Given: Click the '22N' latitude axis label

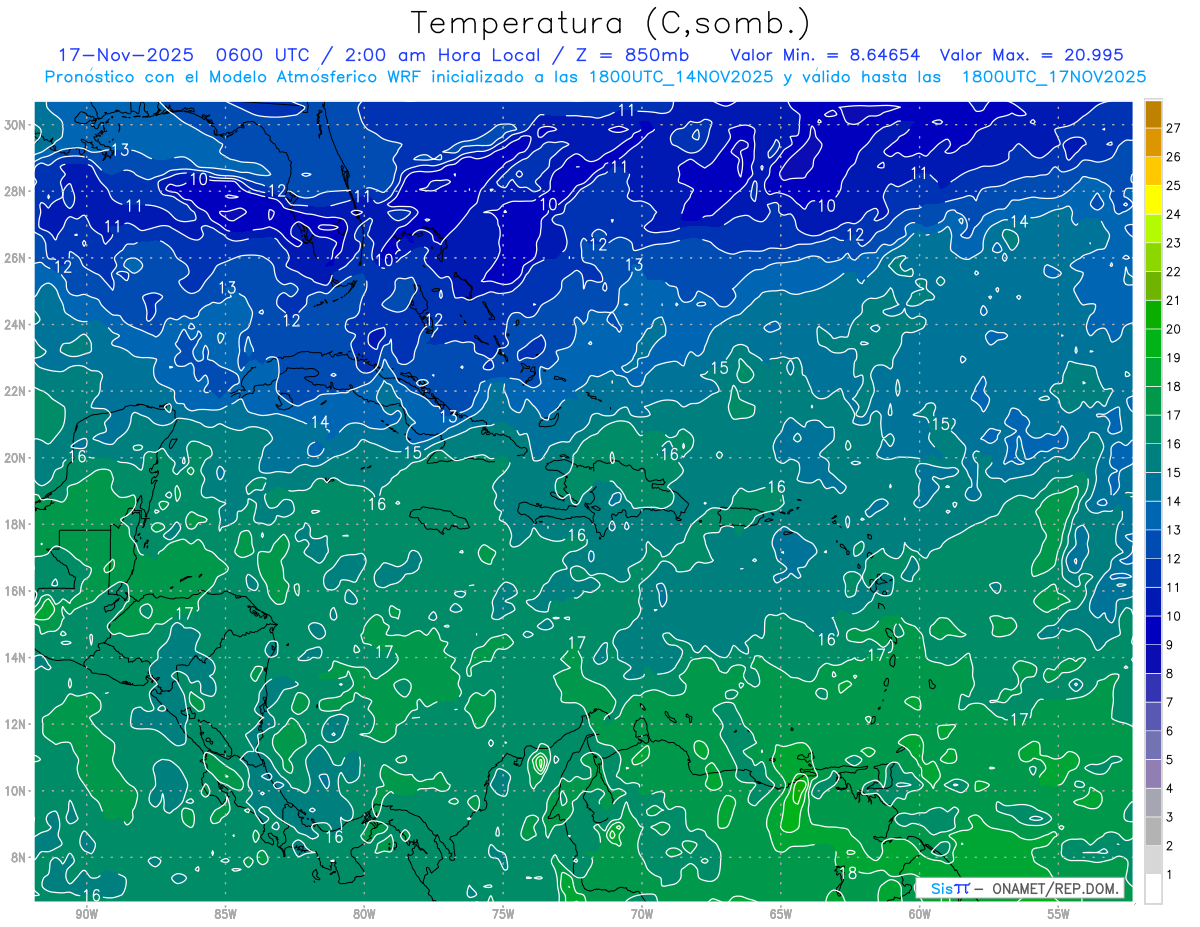Looking at the screenshot, I should (16, 391).
